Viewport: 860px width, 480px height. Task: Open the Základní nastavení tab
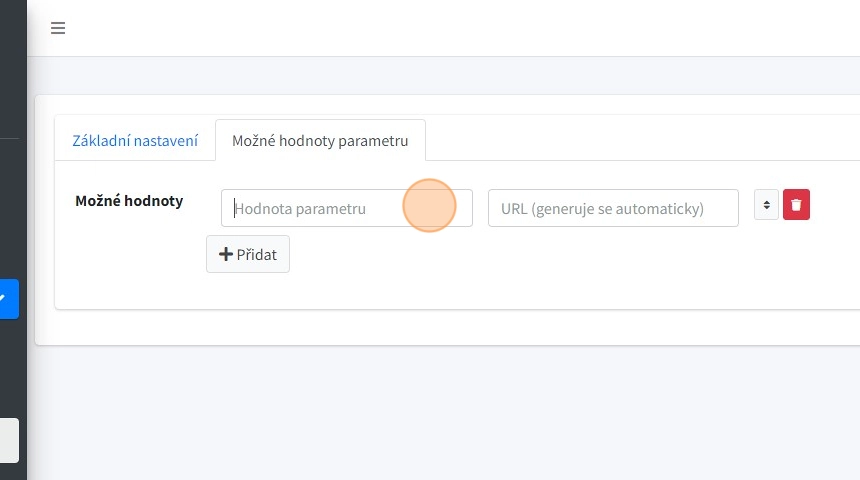(135, 141)
